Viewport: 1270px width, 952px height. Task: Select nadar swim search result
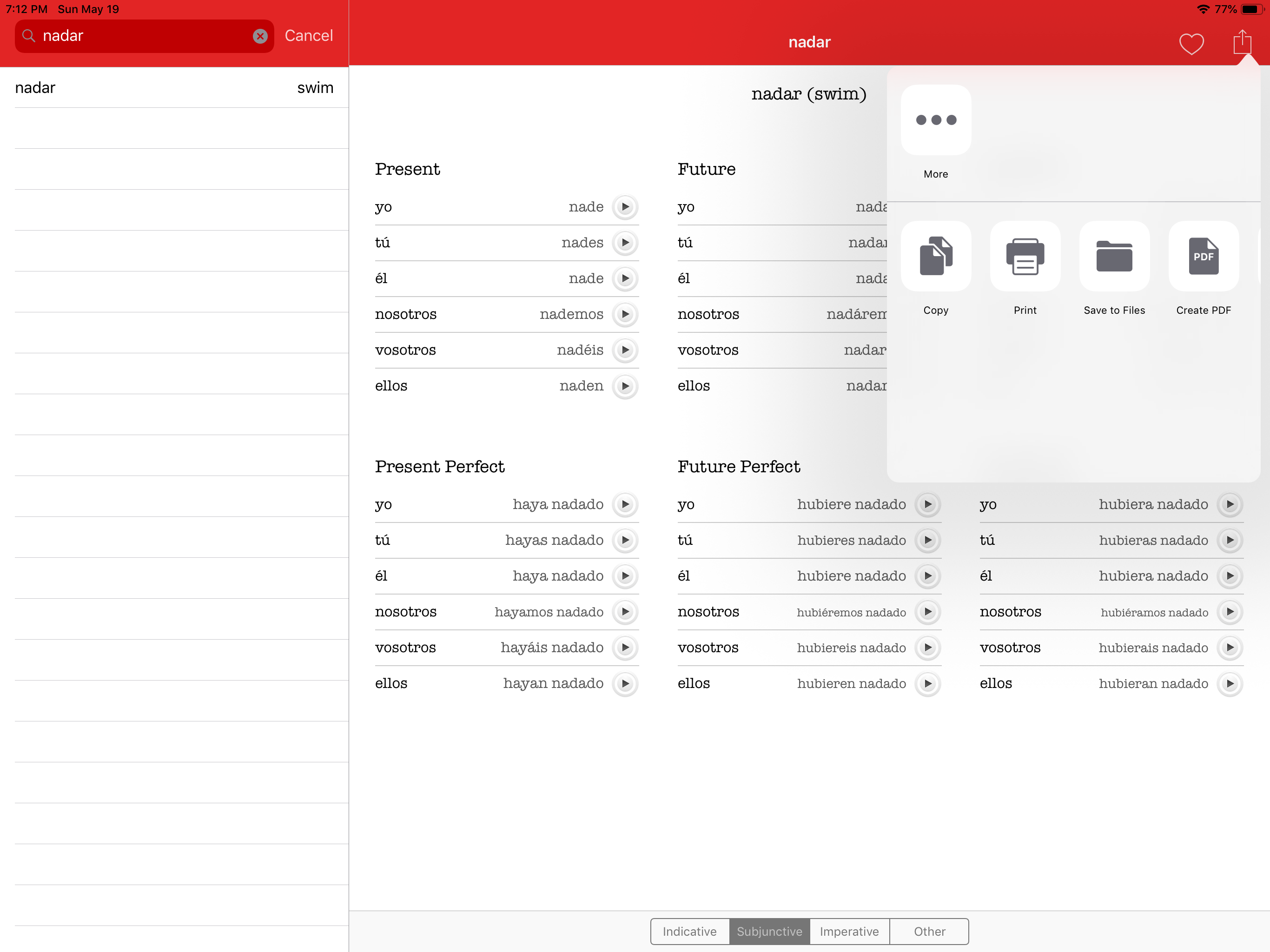click(174, 88)
